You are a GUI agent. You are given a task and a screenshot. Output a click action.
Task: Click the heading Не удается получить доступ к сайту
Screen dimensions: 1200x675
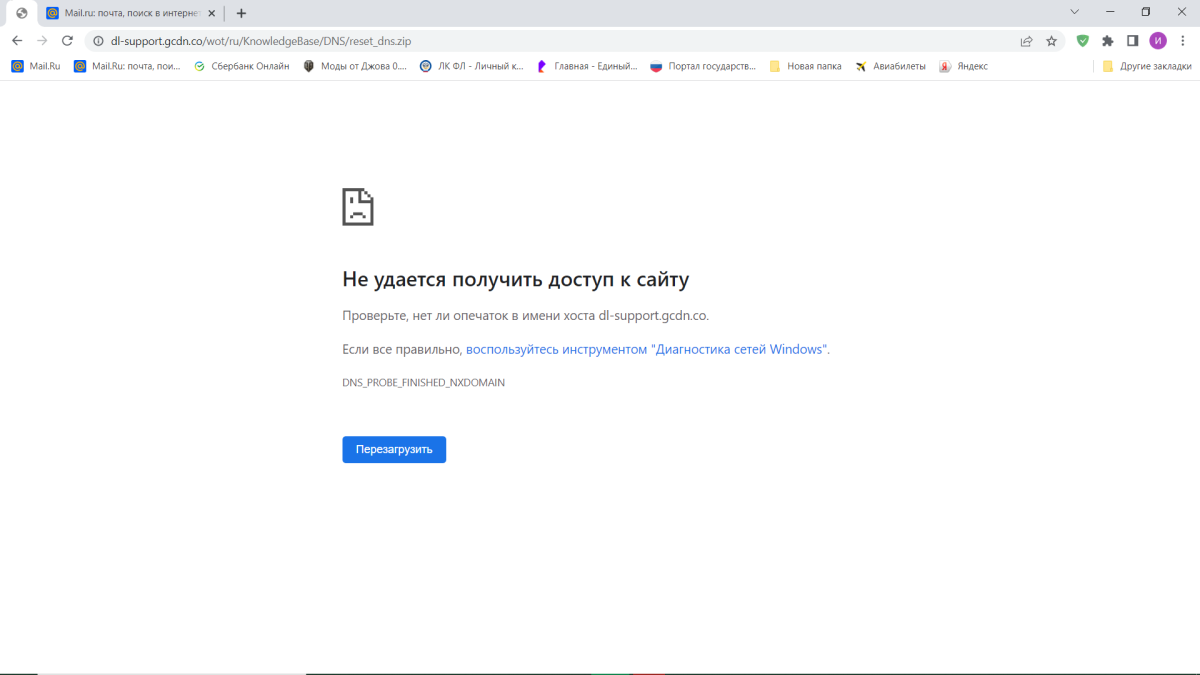(516, 279)
